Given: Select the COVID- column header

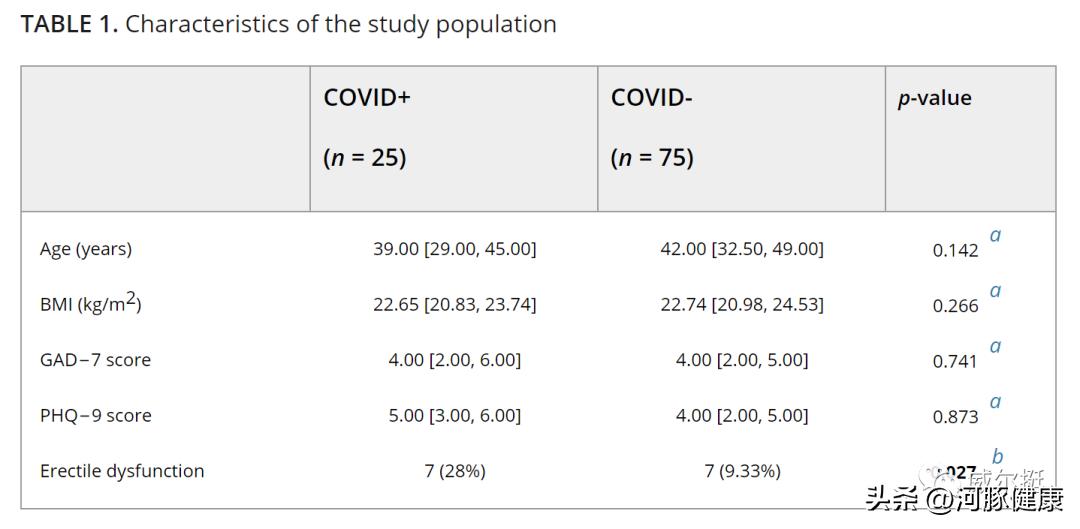Looking at the screenshot, I should click(x=652, y=97).
